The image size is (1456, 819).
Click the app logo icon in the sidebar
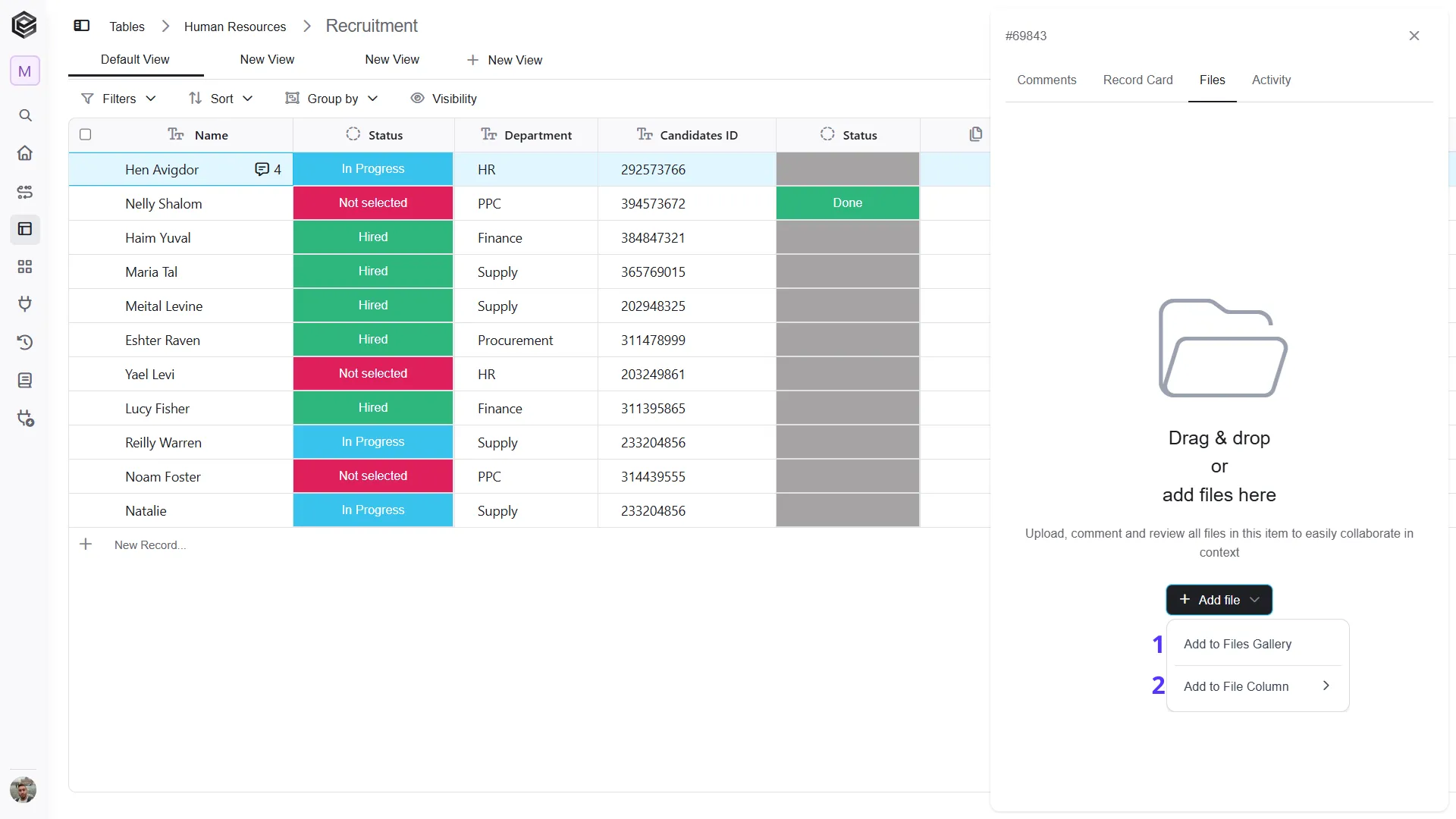[24, 25]
